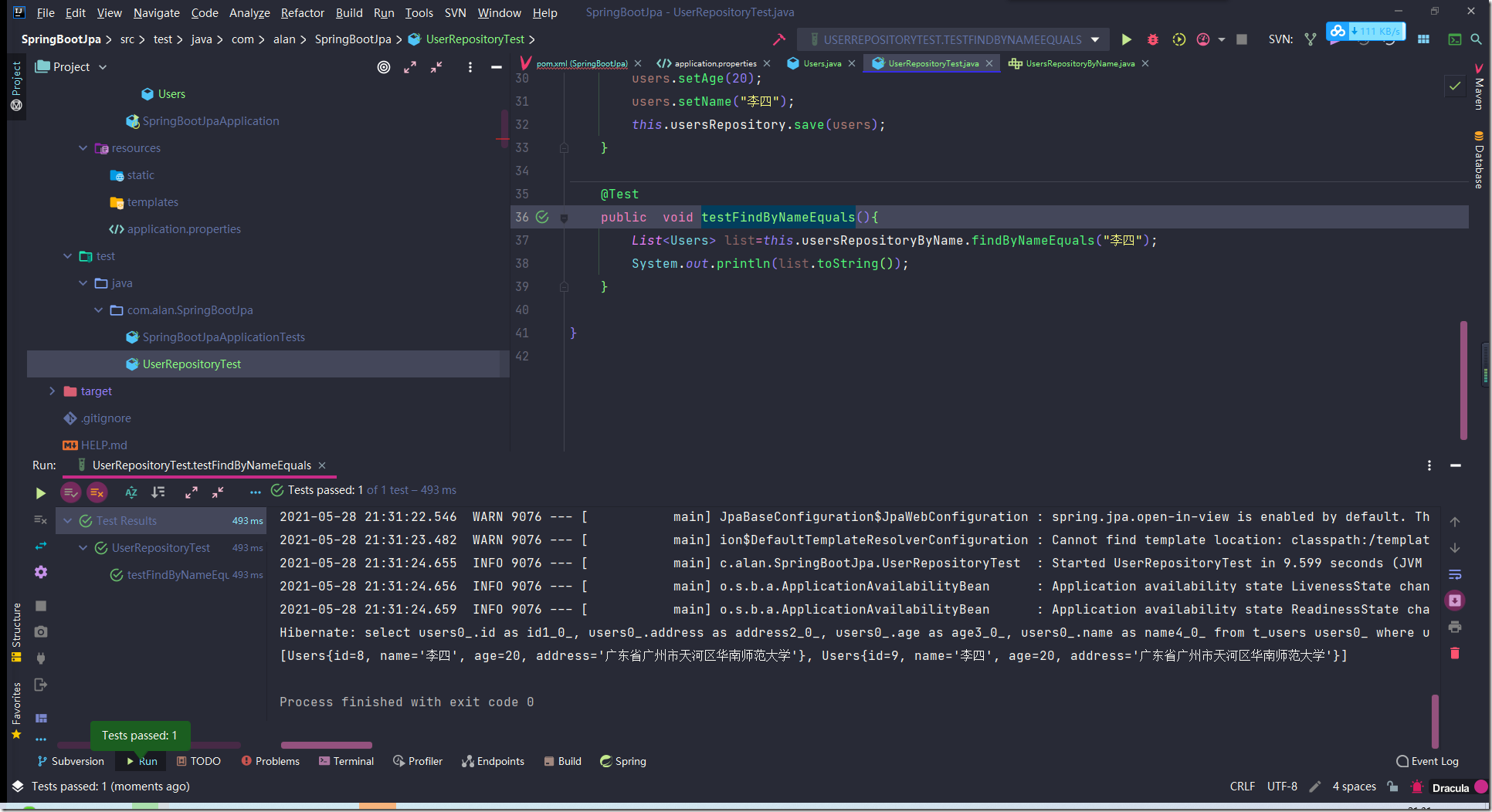This screenshot has width=1492, height=812.
Task: Open the Maven side panel
Action: [1479, 87]
